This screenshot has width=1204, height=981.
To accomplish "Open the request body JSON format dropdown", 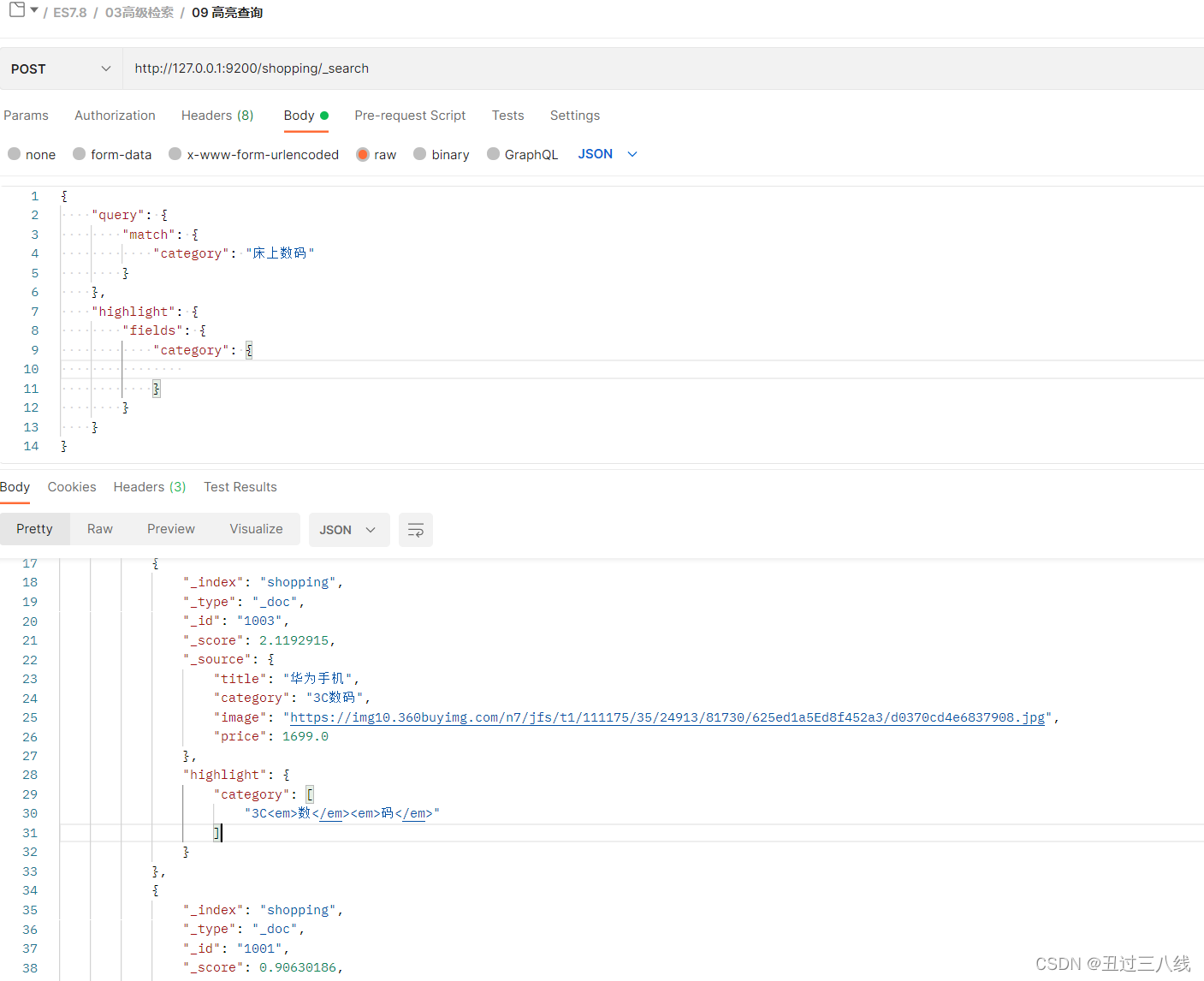I will (608, 154).
